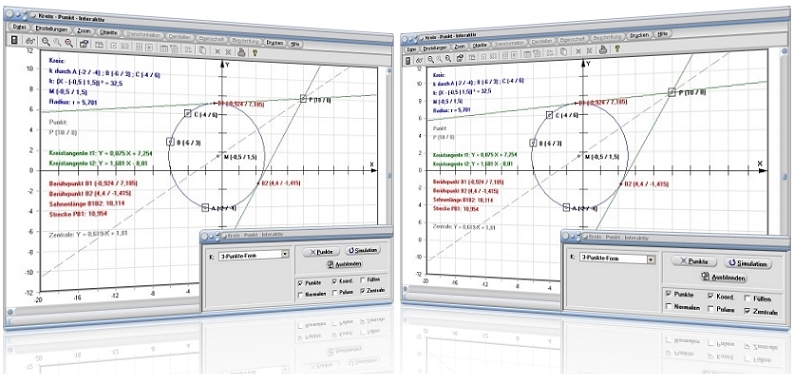Click the calculator icon in the left window toolbar
The width and height of the screenshot is (794, 374).
pos(14,40)
